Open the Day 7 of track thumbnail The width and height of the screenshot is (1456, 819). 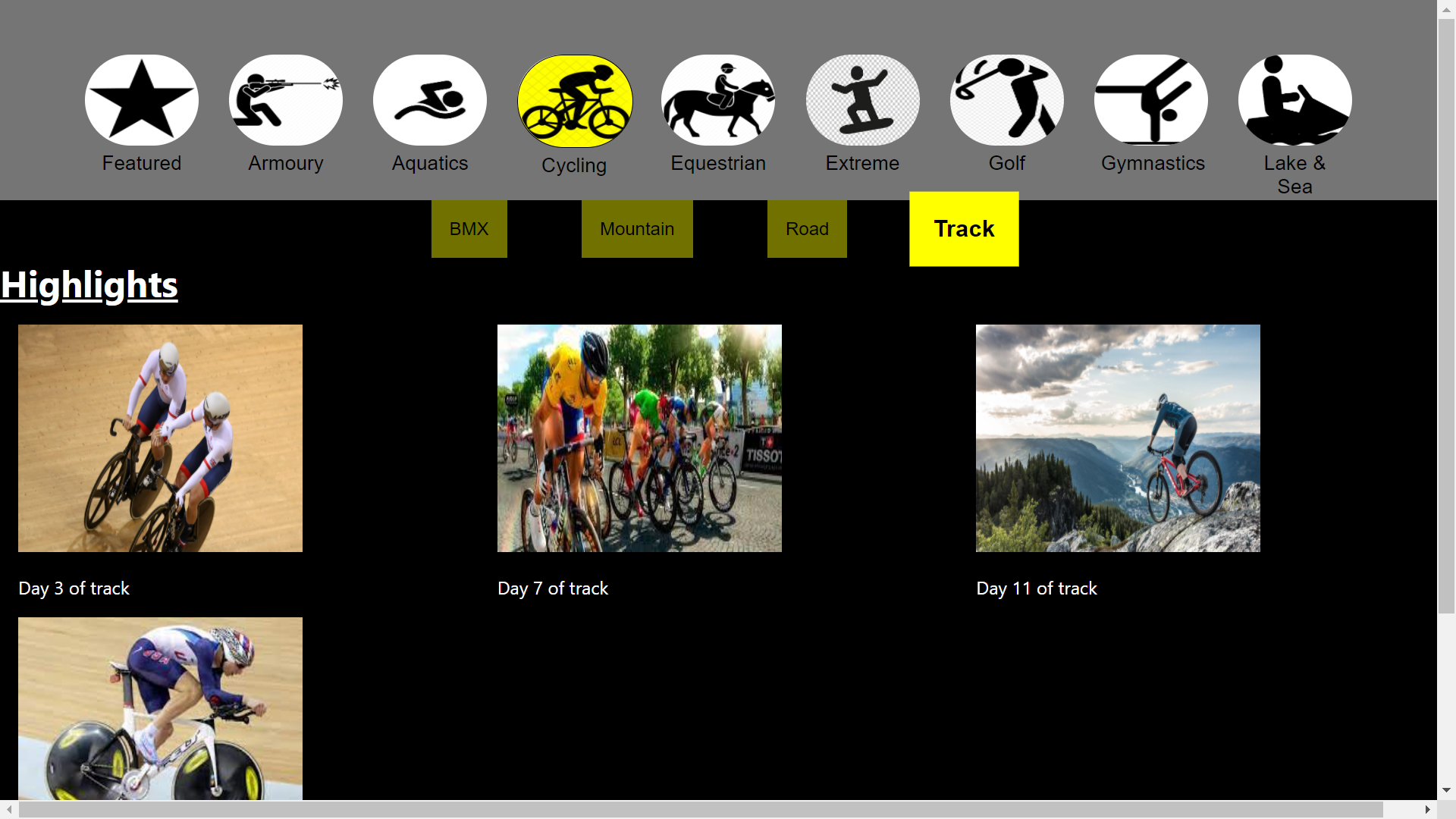point(639,438)
